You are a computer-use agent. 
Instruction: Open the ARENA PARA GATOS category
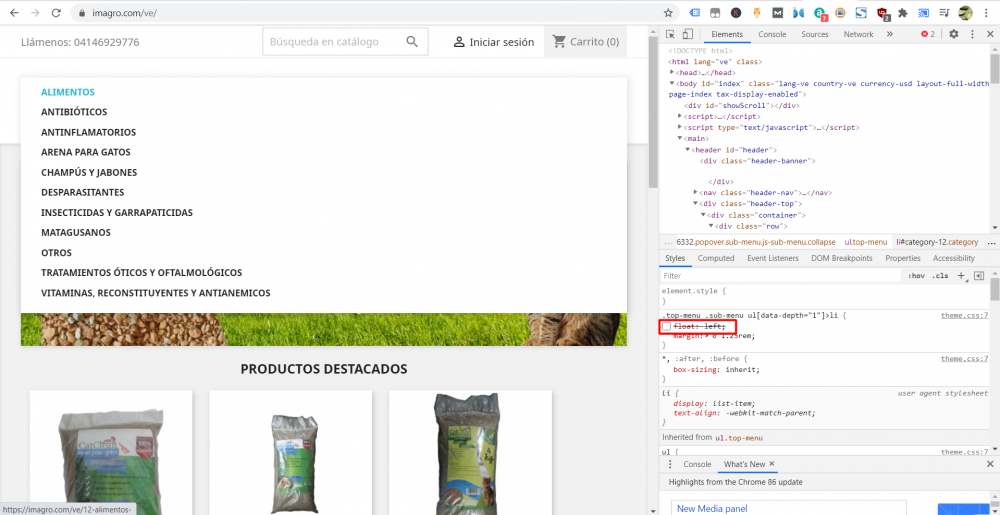[85, 152]
